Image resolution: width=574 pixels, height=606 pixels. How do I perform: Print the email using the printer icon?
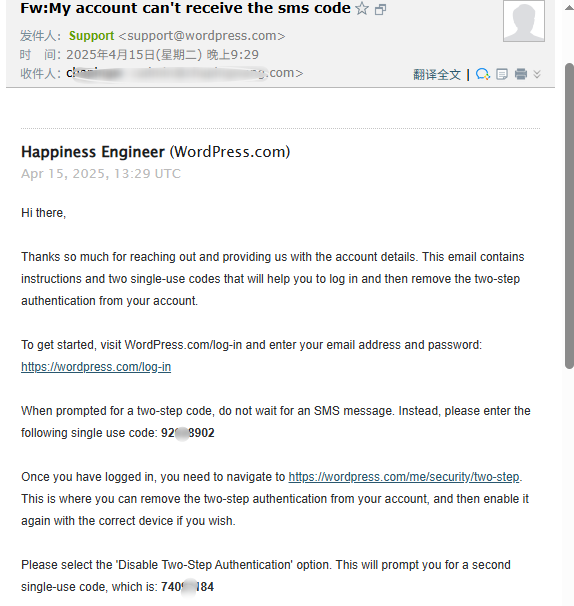point(521,74)
